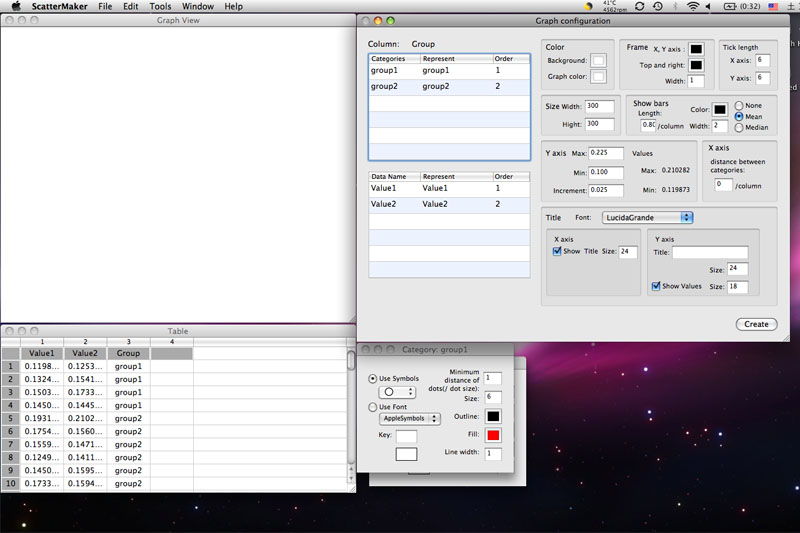Toggle X axis Show Title checkbox
The width and height of the screenshot is (800, 533).
(x=557, y=251)
